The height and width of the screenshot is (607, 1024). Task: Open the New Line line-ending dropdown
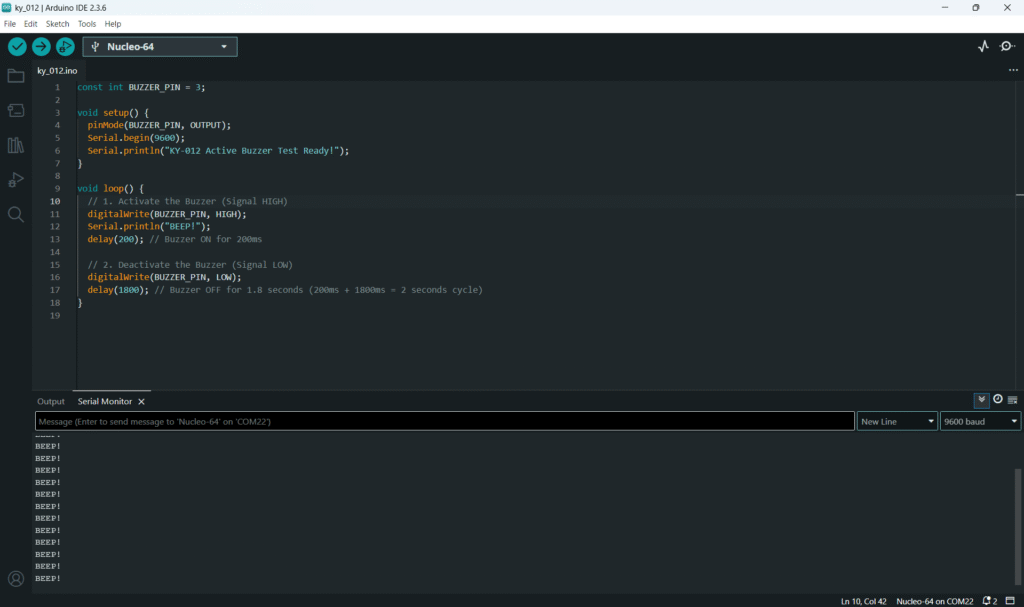coord(896,422)
